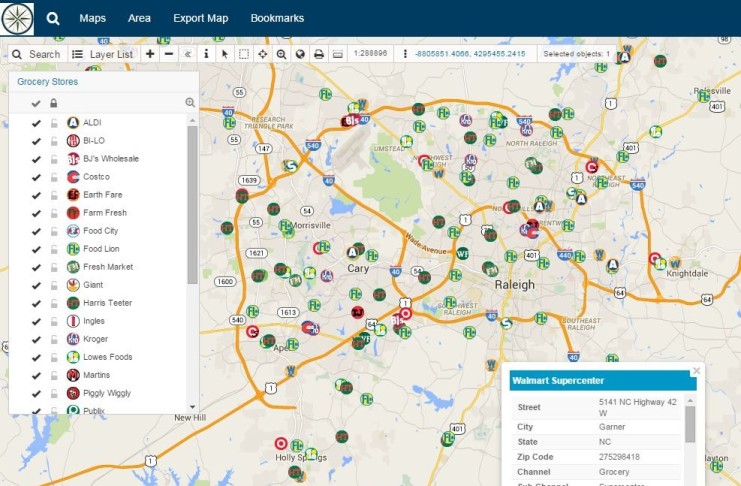Toggle ALDI layer visibility checkmark

36,123
